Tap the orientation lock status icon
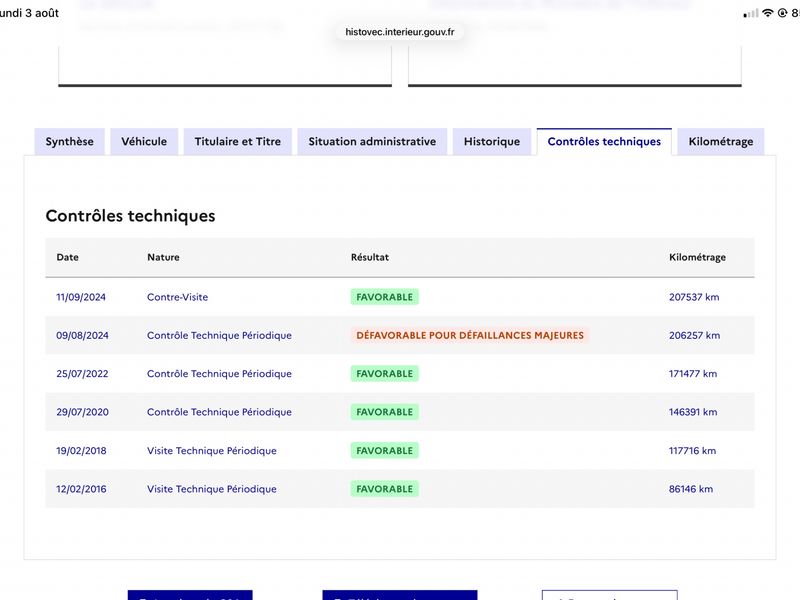The height and width of the screenshot is (600, 800). 782,13
